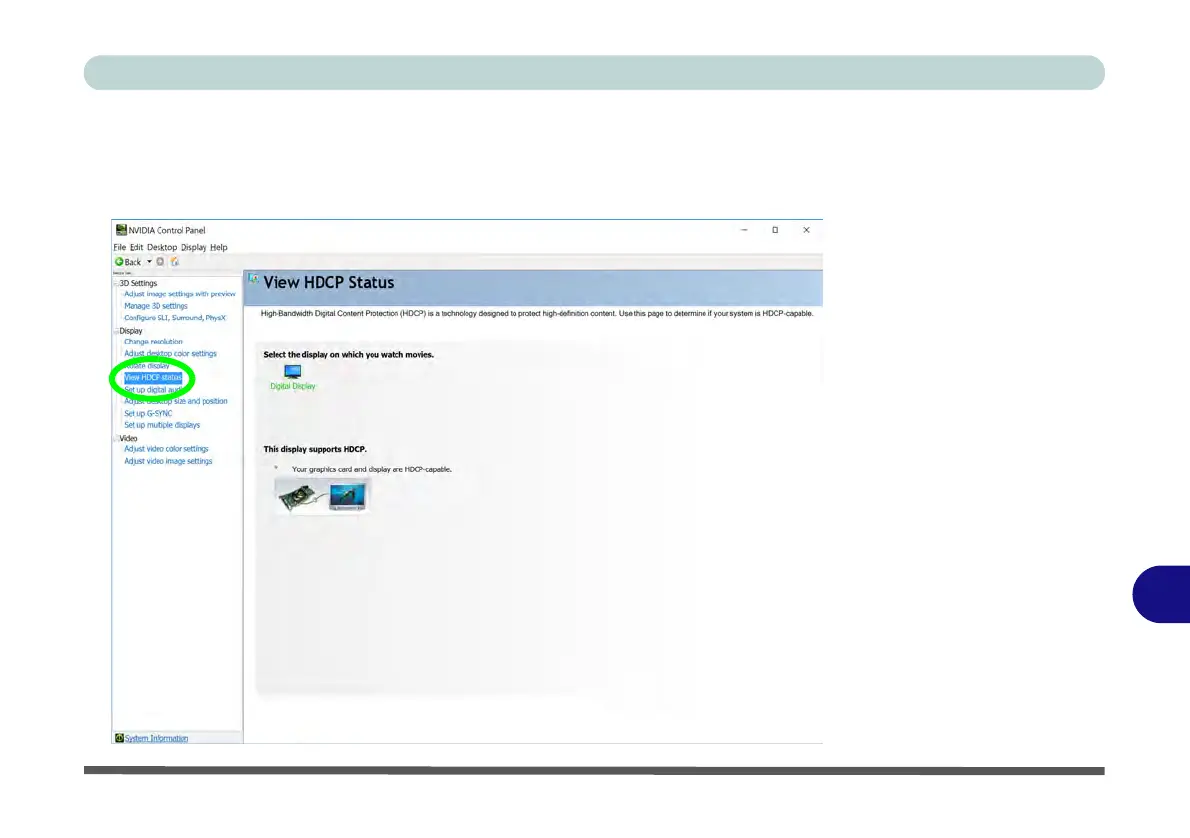This screenshot has width=1190, height=838.
Task: Open the Help menu
Action: click(x=219, y=247)
